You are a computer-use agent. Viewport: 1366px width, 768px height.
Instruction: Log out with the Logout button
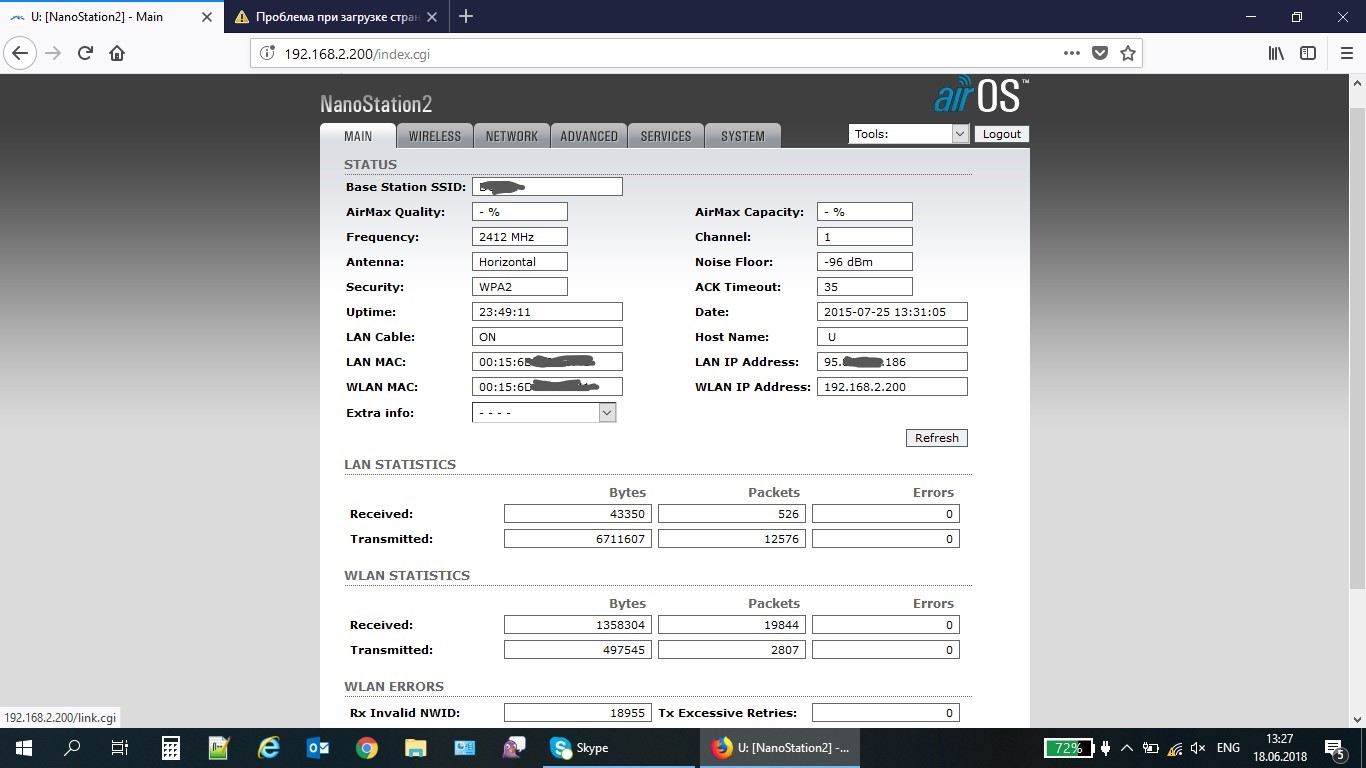click(1001, 134)
